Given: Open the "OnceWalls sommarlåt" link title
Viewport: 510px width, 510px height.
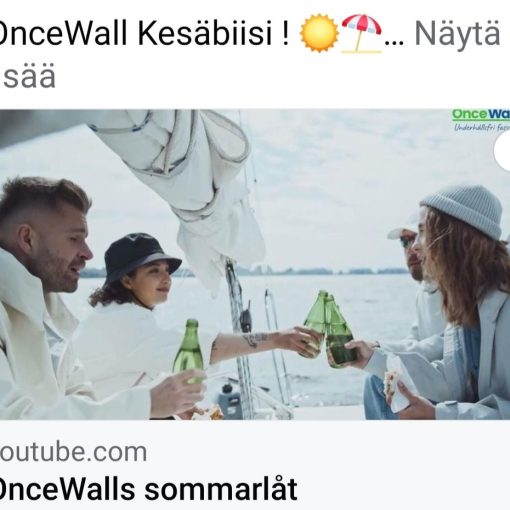Looking at the screenshot, I should tap(148, 489).
